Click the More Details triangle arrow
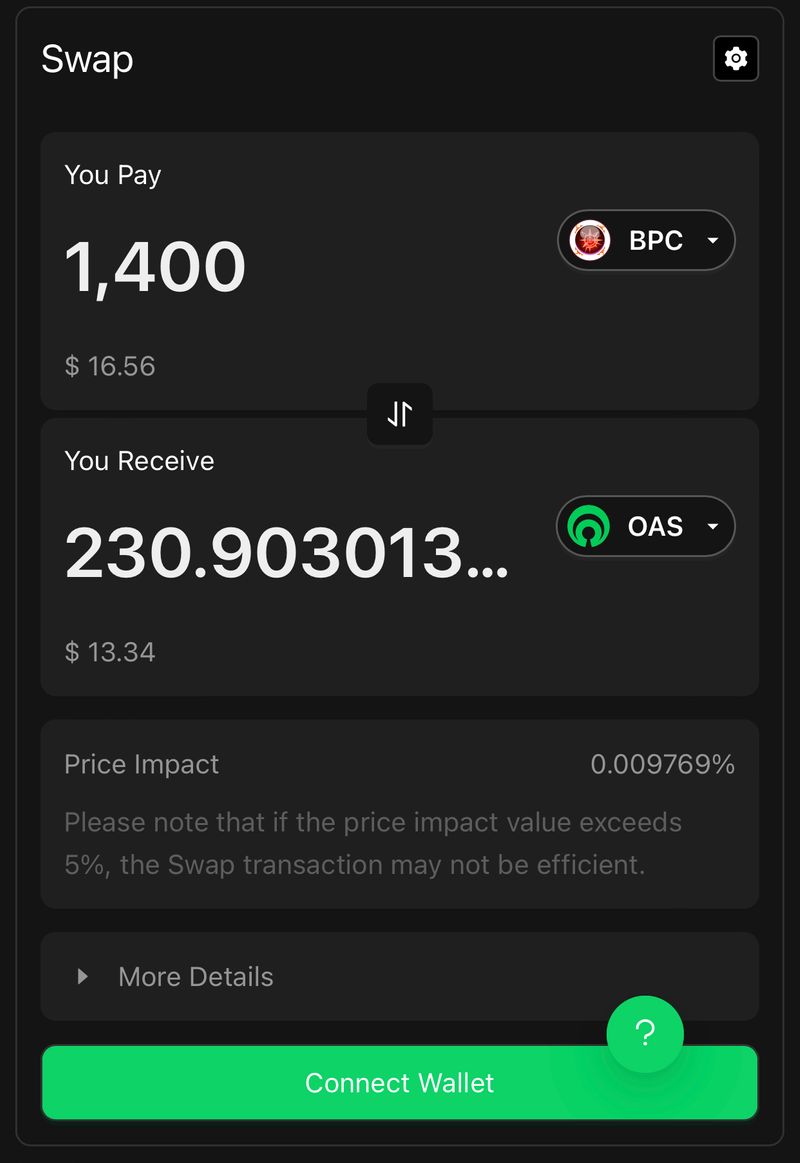Screen dimensions: 800x1163 (x=83, y=976)
